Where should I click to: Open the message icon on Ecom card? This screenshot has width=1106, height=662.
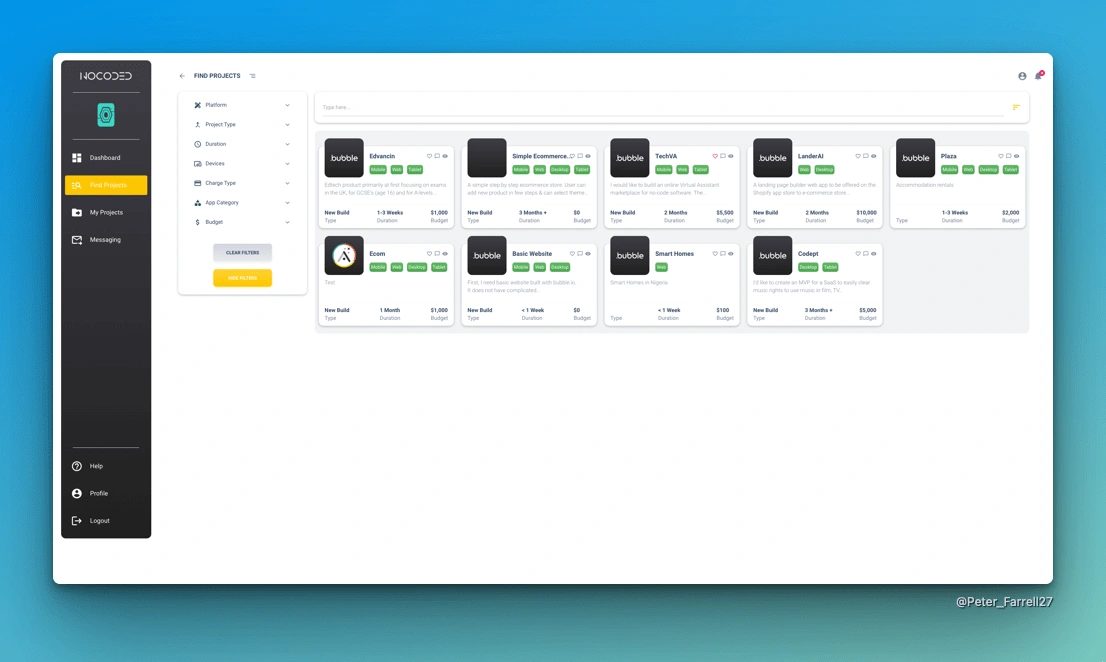[x=437, y=254]
